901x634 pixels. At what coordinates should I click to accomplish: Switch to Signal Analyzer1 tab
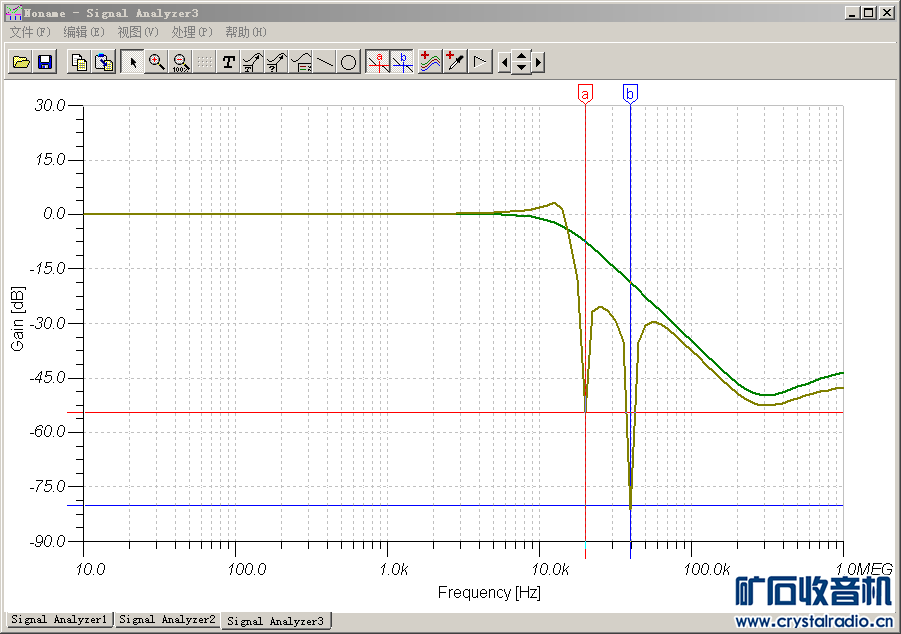pos(59,620)
